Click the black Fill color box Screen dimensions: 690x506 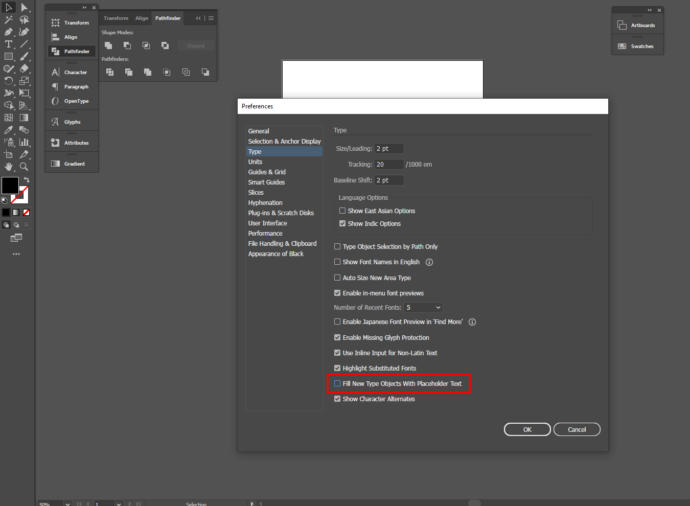[x=10, y=185]
